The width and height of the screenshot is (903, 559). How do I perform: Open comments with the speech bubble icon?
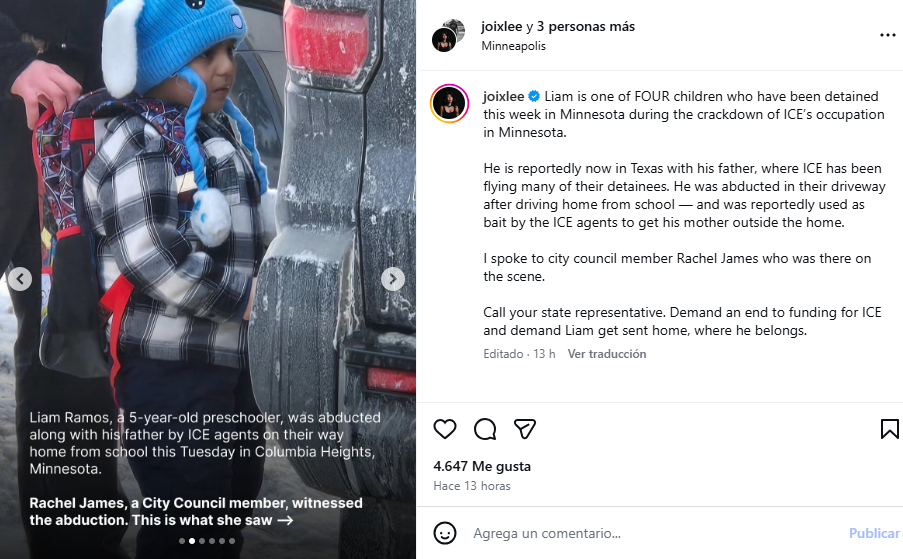pyautogui.click(x=485, y=429)
